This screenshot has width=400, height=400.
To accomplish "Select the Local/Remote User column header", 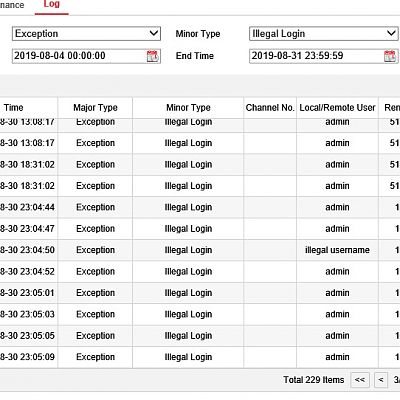I will tap(337, 108).
